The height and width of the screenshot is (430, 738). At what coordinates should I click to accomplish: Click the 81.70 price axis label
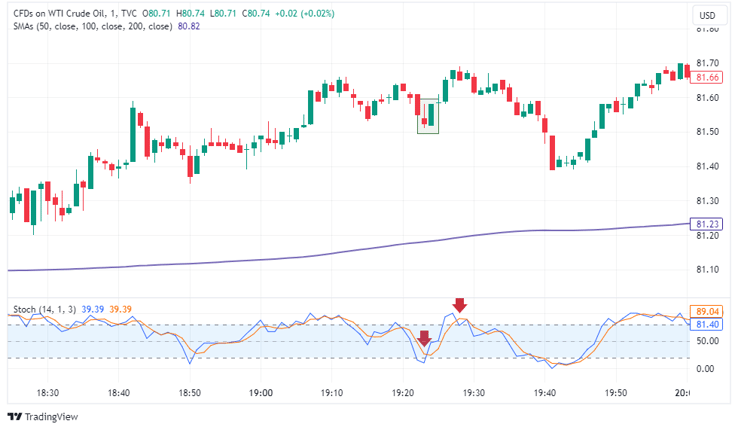707,63
